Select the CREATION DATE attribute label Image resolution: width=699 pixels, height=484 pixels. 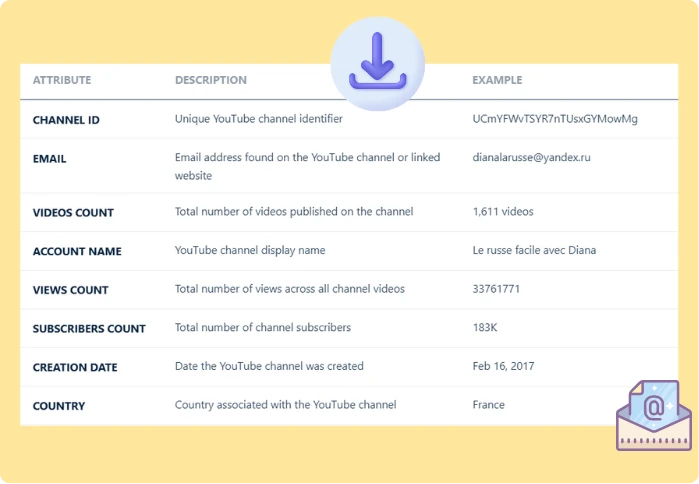coord(75,367)
